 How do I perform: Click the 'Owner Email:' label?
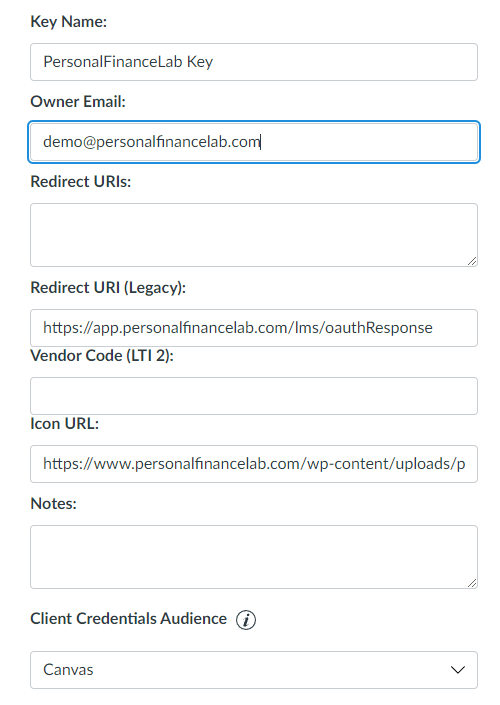78,102
